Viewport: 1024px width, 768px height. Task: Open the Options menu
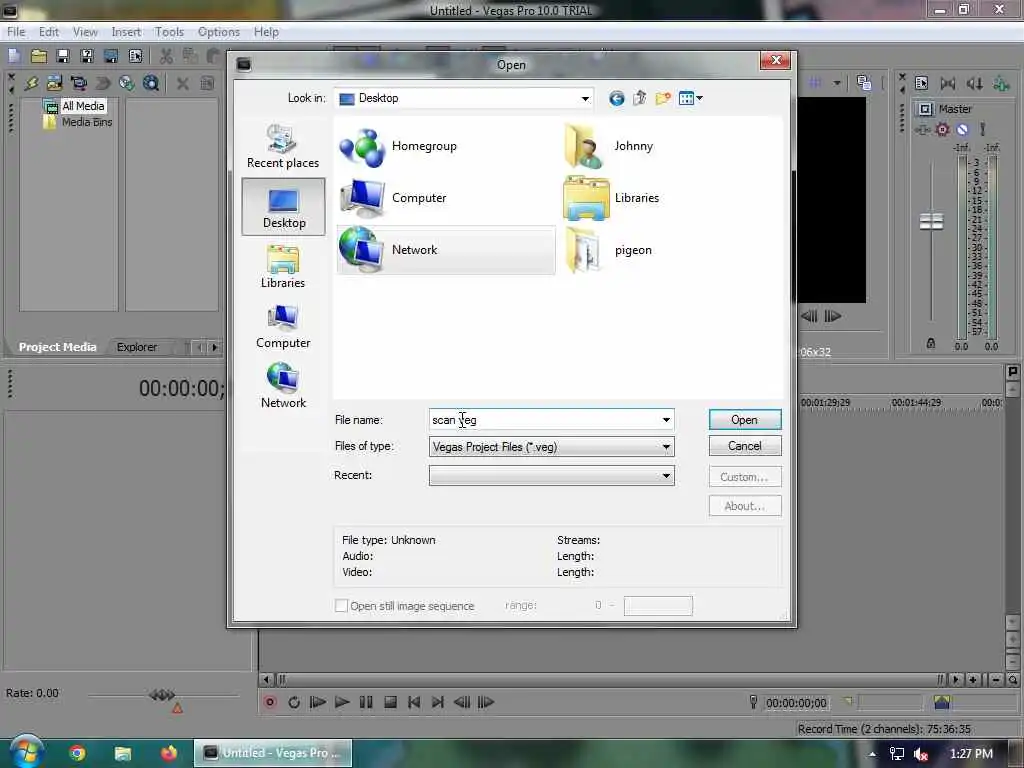[219, 31]
